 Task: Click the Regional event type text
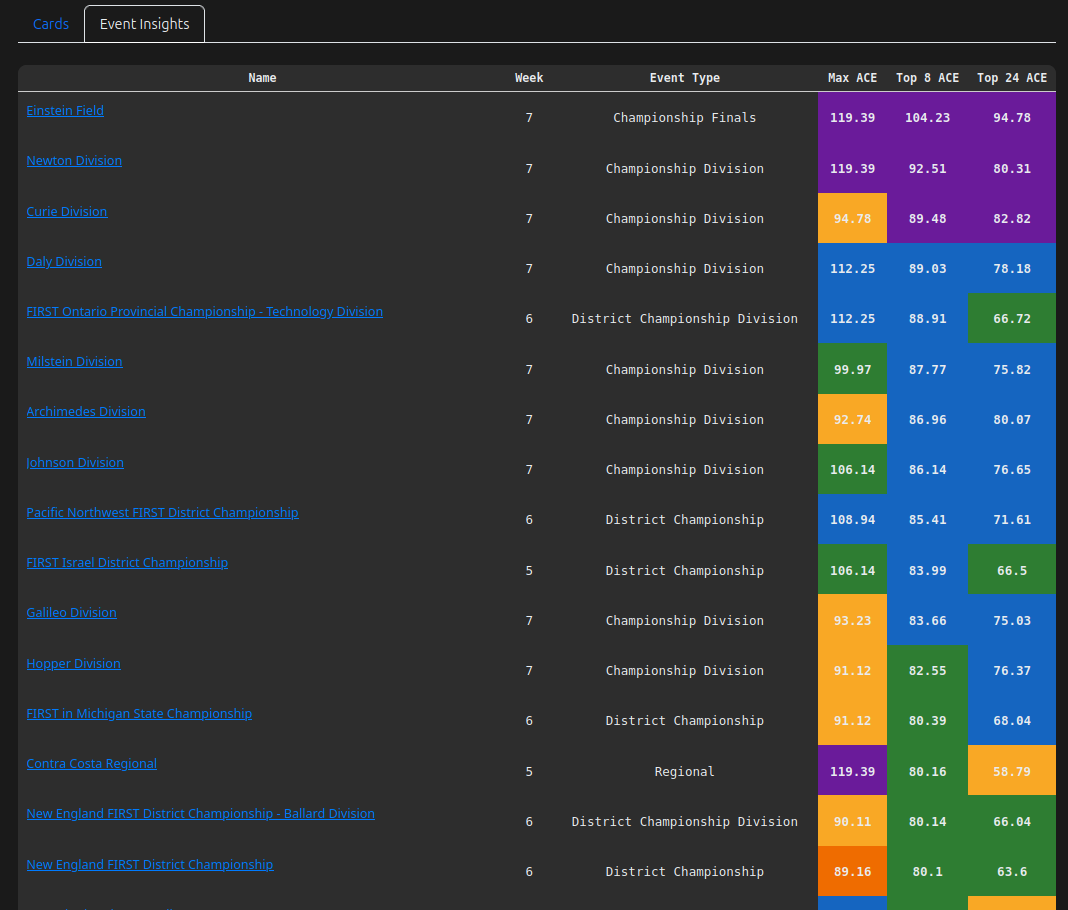tap(685, 771)
